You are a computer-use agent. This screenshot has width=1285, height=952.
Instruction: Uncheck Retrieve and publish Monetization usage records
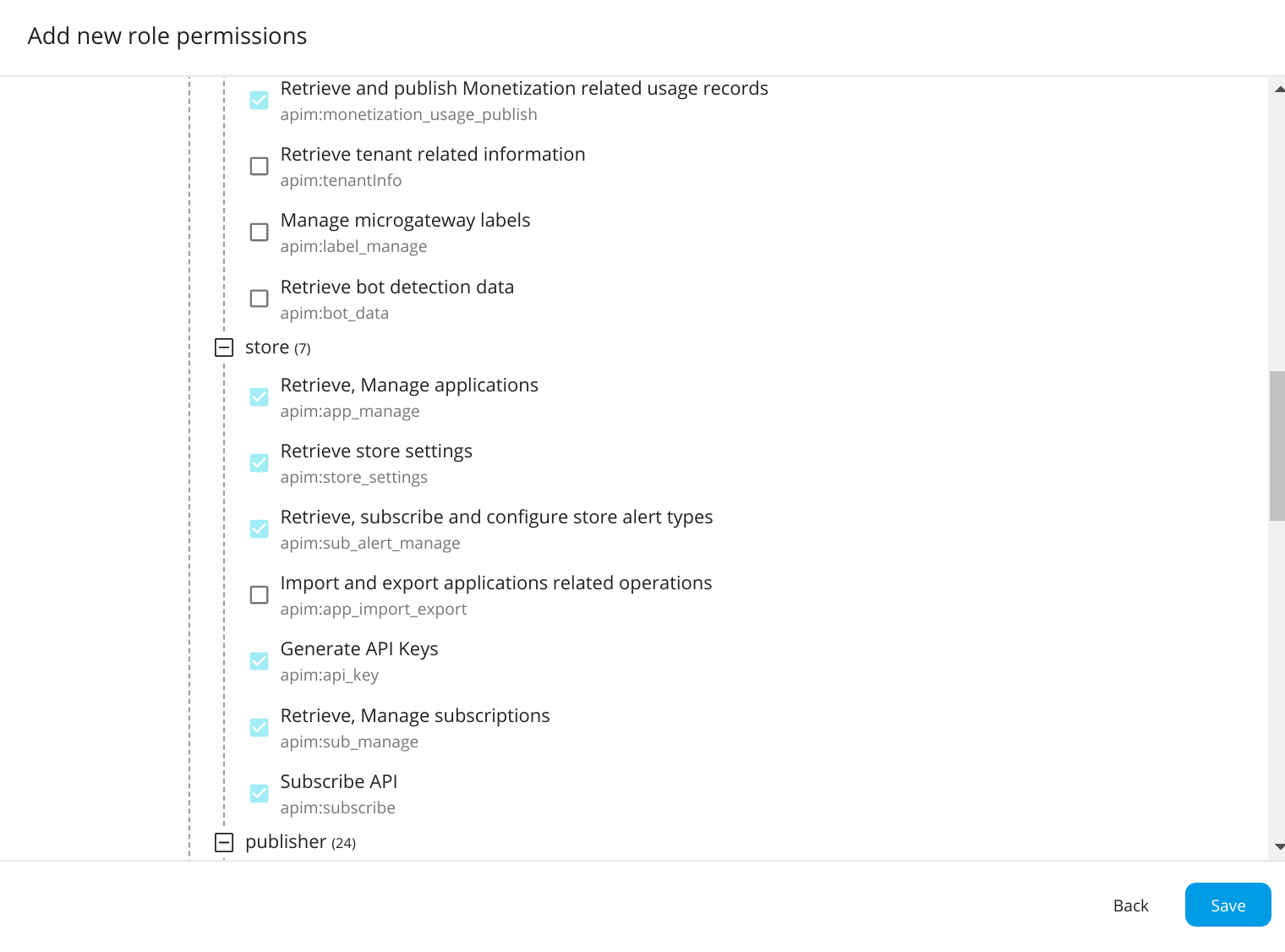tap(259, 100)
